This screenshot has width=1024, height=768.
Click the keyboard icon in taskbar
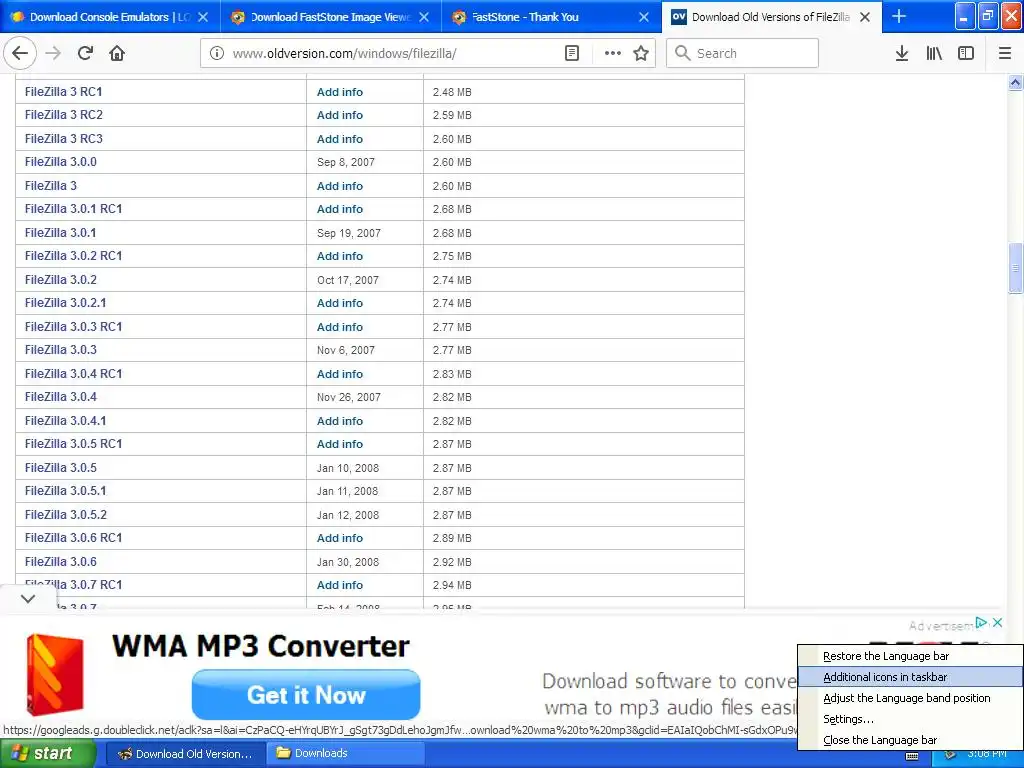[x=912, y=756]
